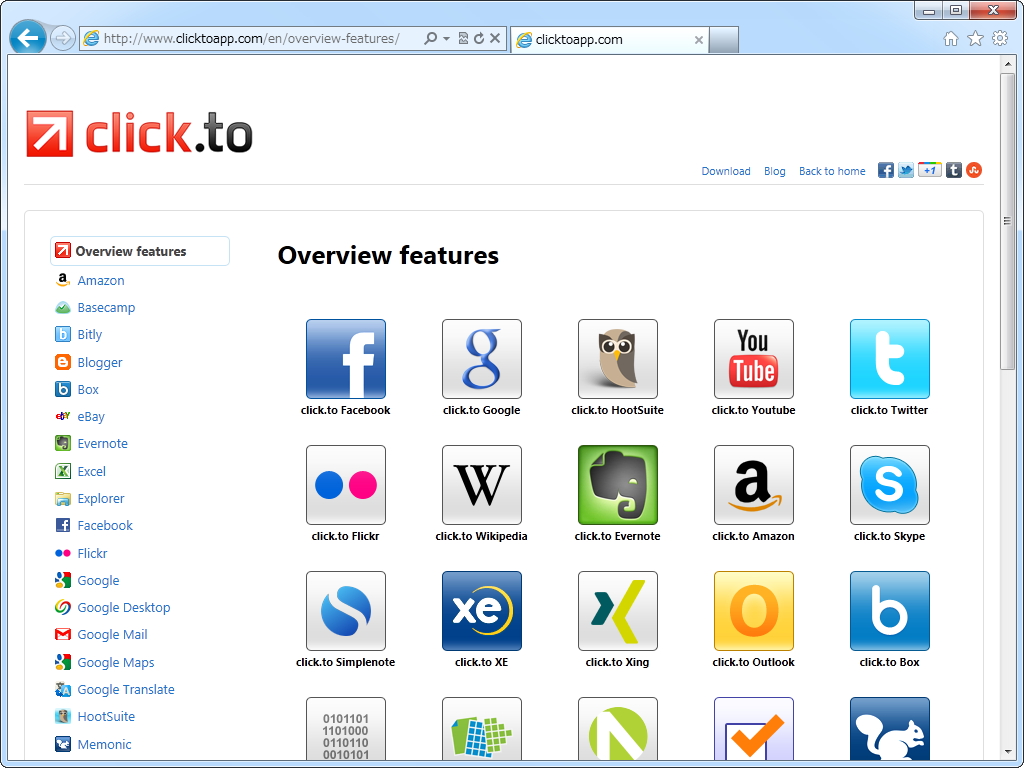
Task: Open the click.to Xing icon
Action: [617, 611]
